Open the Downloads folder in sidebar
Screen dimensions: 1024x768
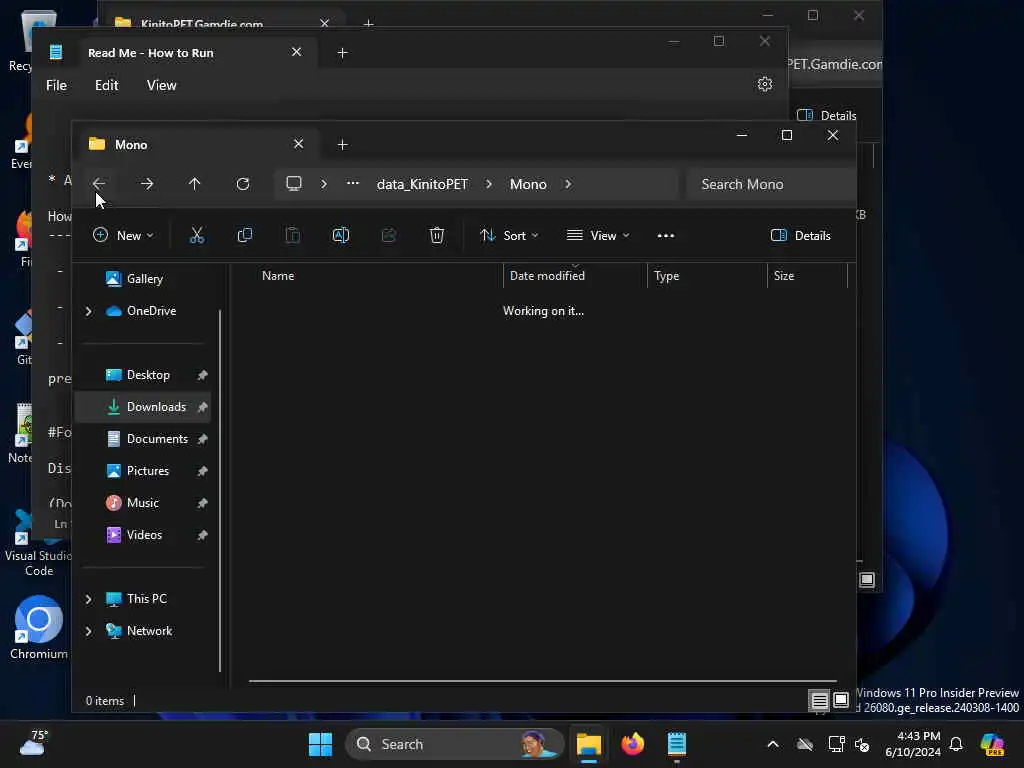pos(144,407)
